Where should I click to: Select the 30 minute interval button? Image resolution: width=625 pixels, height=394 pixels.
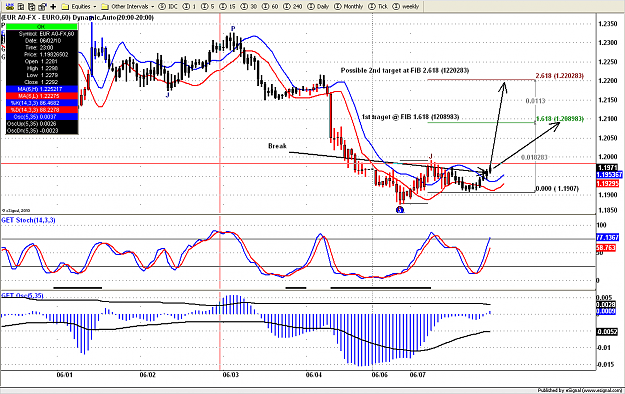[248, 6]
